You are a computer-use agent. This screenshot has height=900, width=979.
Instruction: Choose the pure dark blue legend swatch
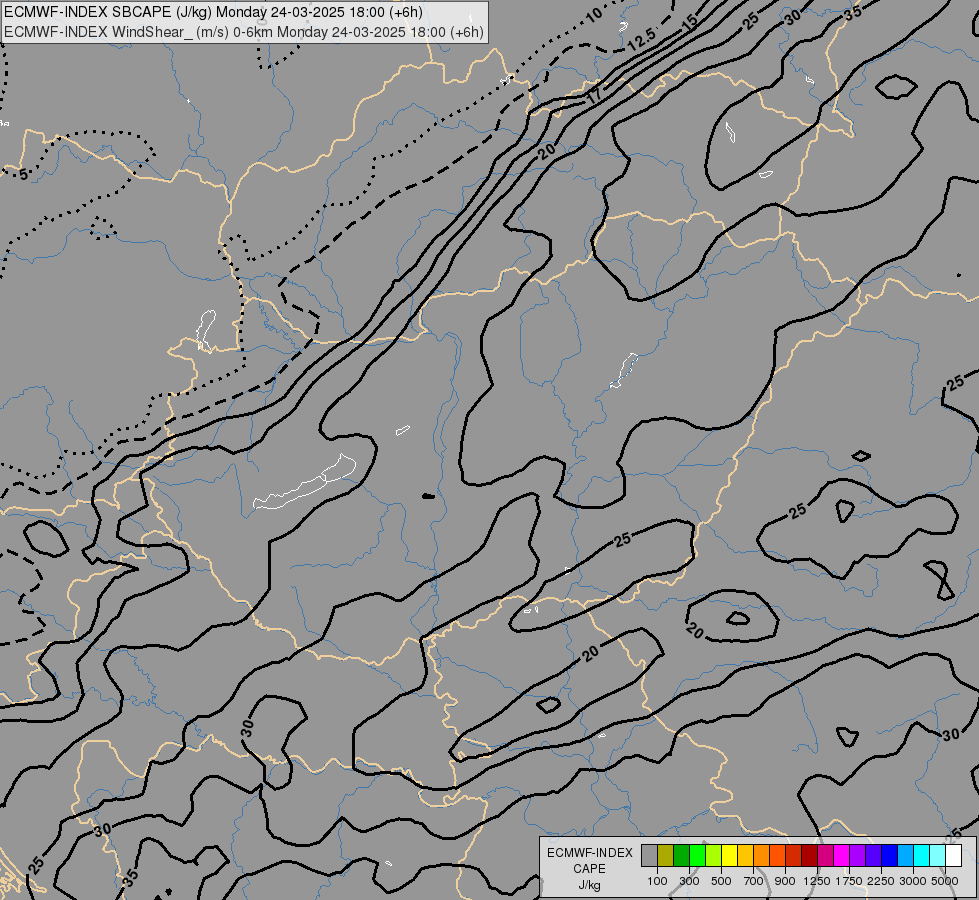(890, 856)
